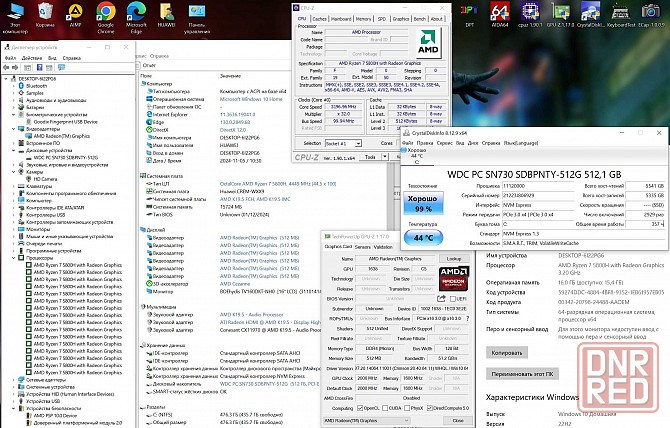Collapse the Процессоры node in Device Manager
The image size is (670, 428).
(x=13, y=258)
